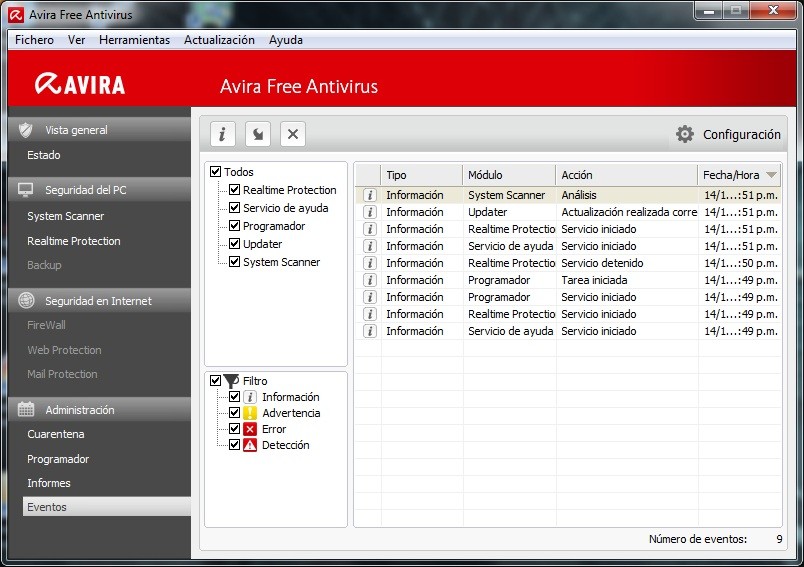Click the red Detección triangle icon
804x567 pixels.
tap(250, 445)
